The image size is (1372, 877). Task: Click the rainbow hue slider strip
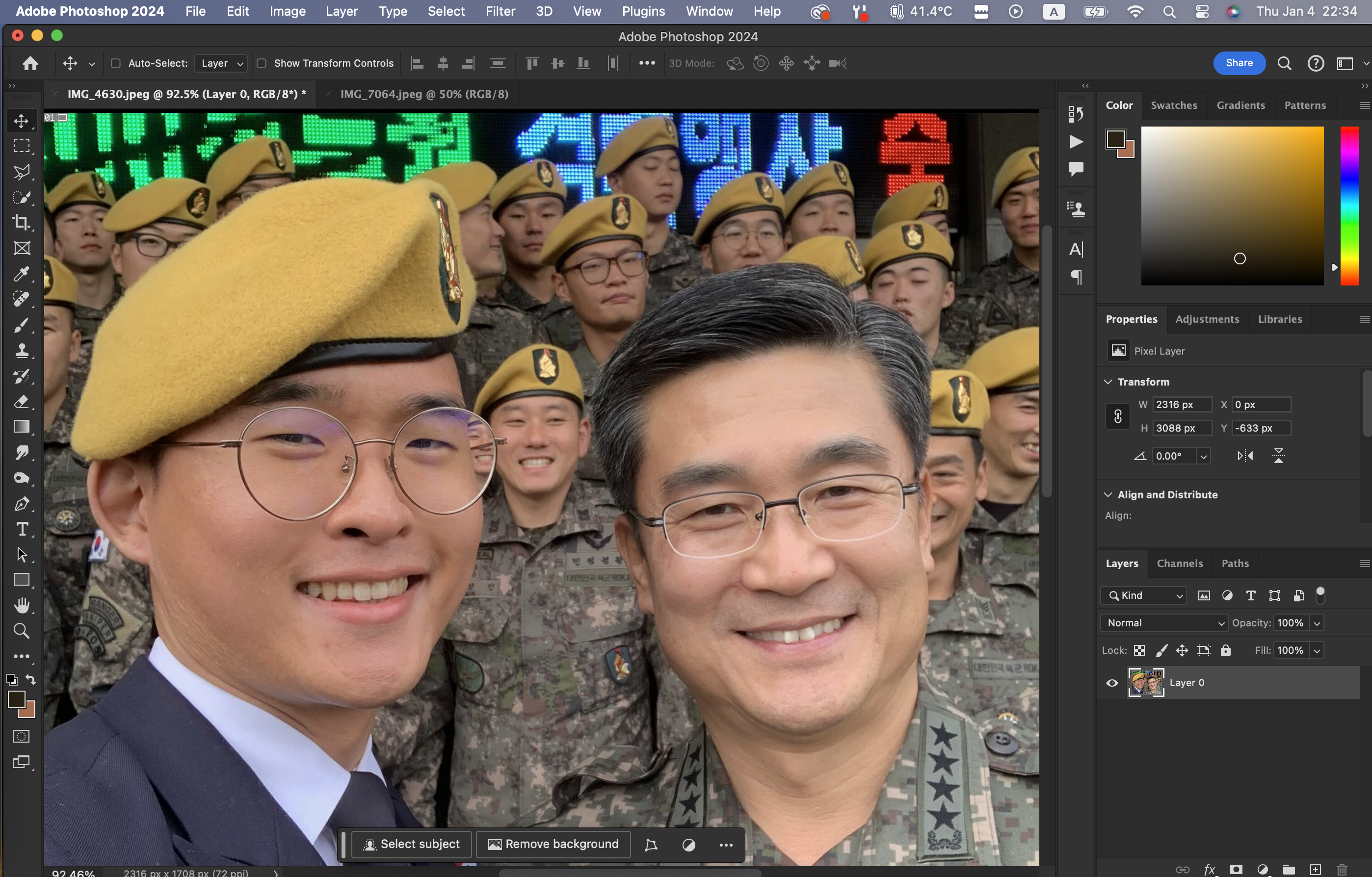[x=1349, y=206]
